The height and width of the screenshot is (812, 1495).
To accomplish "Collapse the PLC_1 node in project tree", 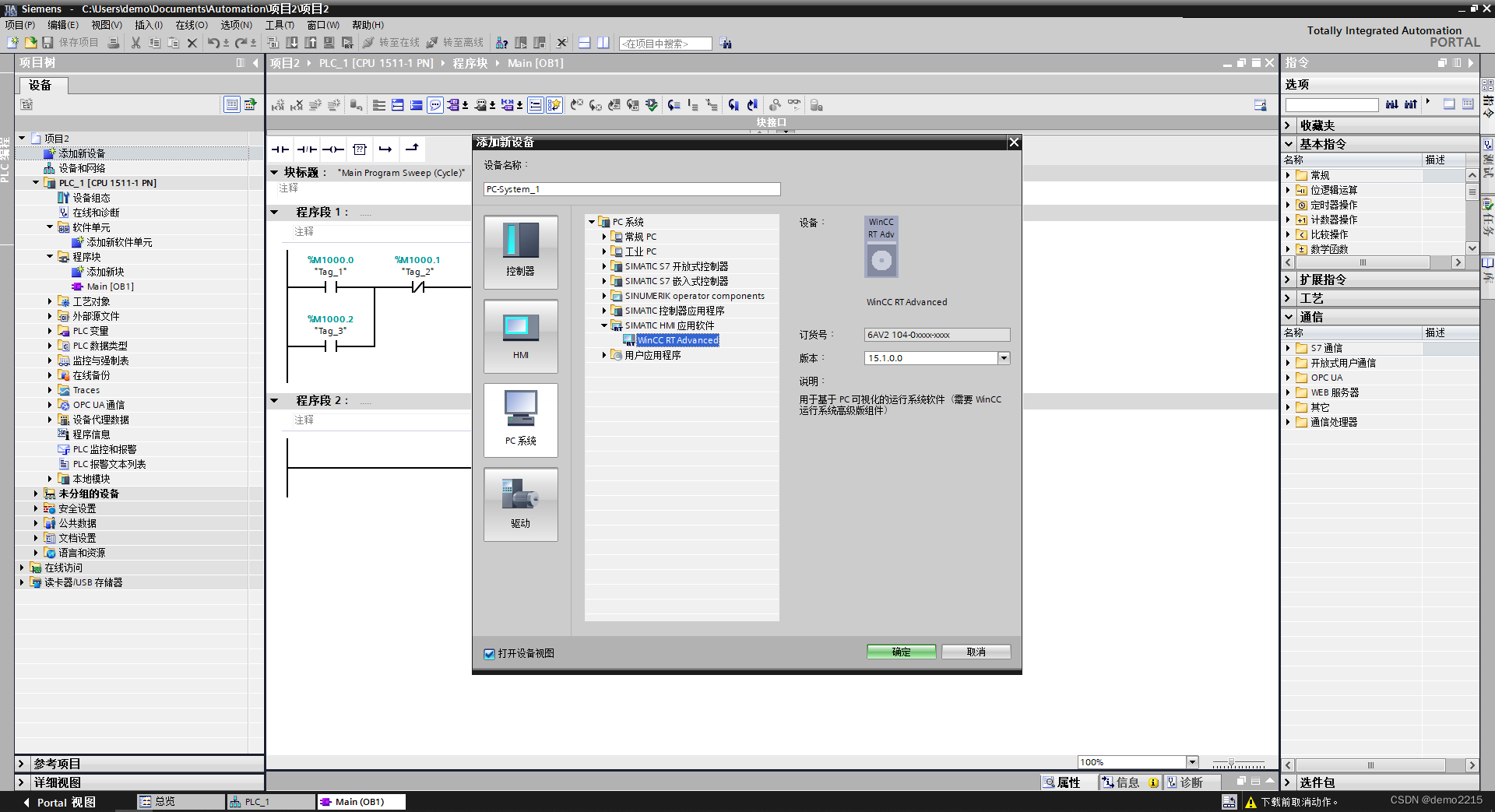I will coord(36,183).
